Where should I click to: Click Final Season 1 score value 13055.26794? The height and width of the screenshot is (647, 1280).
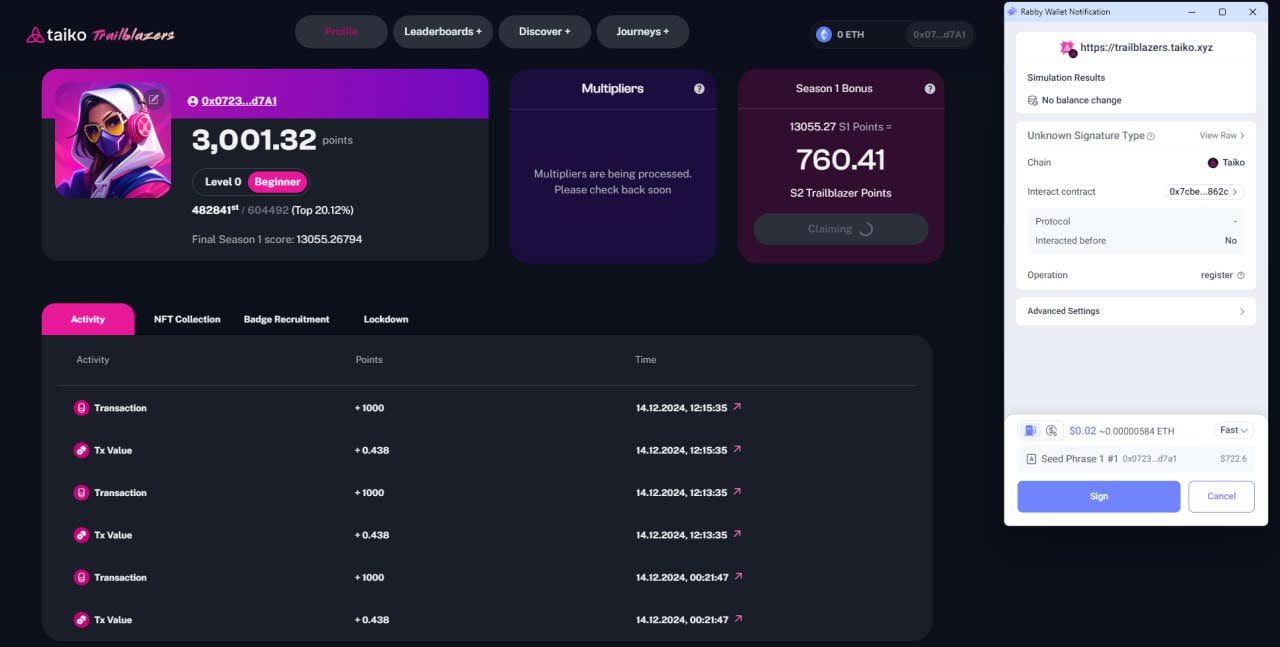pyautogui.click(x=329, y=240)
